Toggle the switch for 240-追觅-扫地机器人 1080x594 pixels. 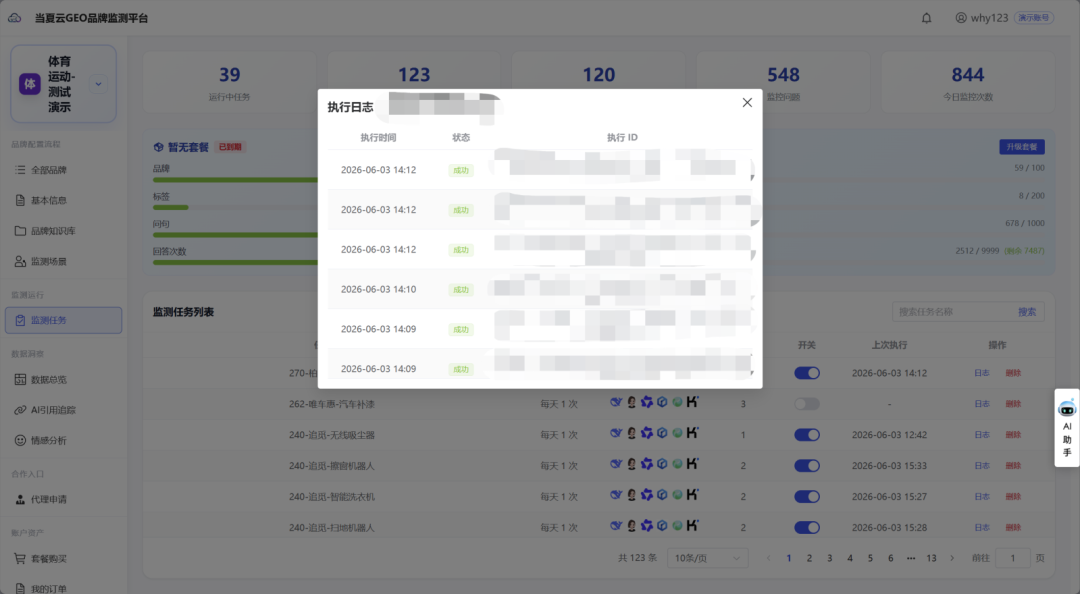point(807,528)
